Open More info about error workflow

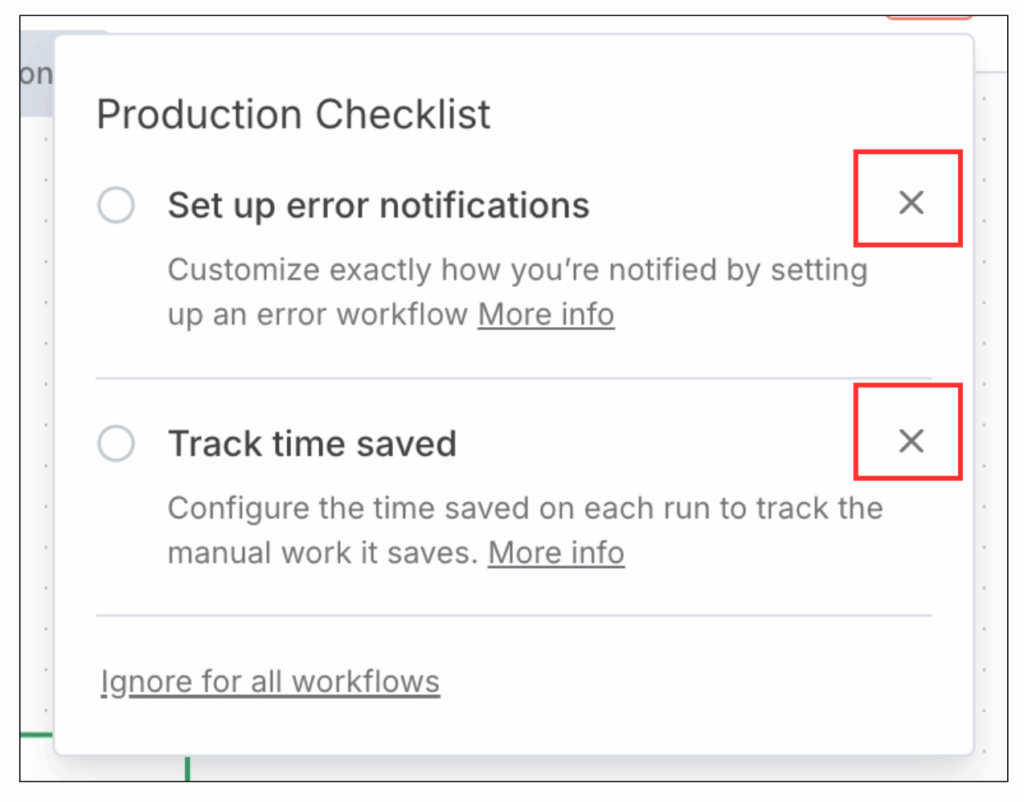point(546,315)
